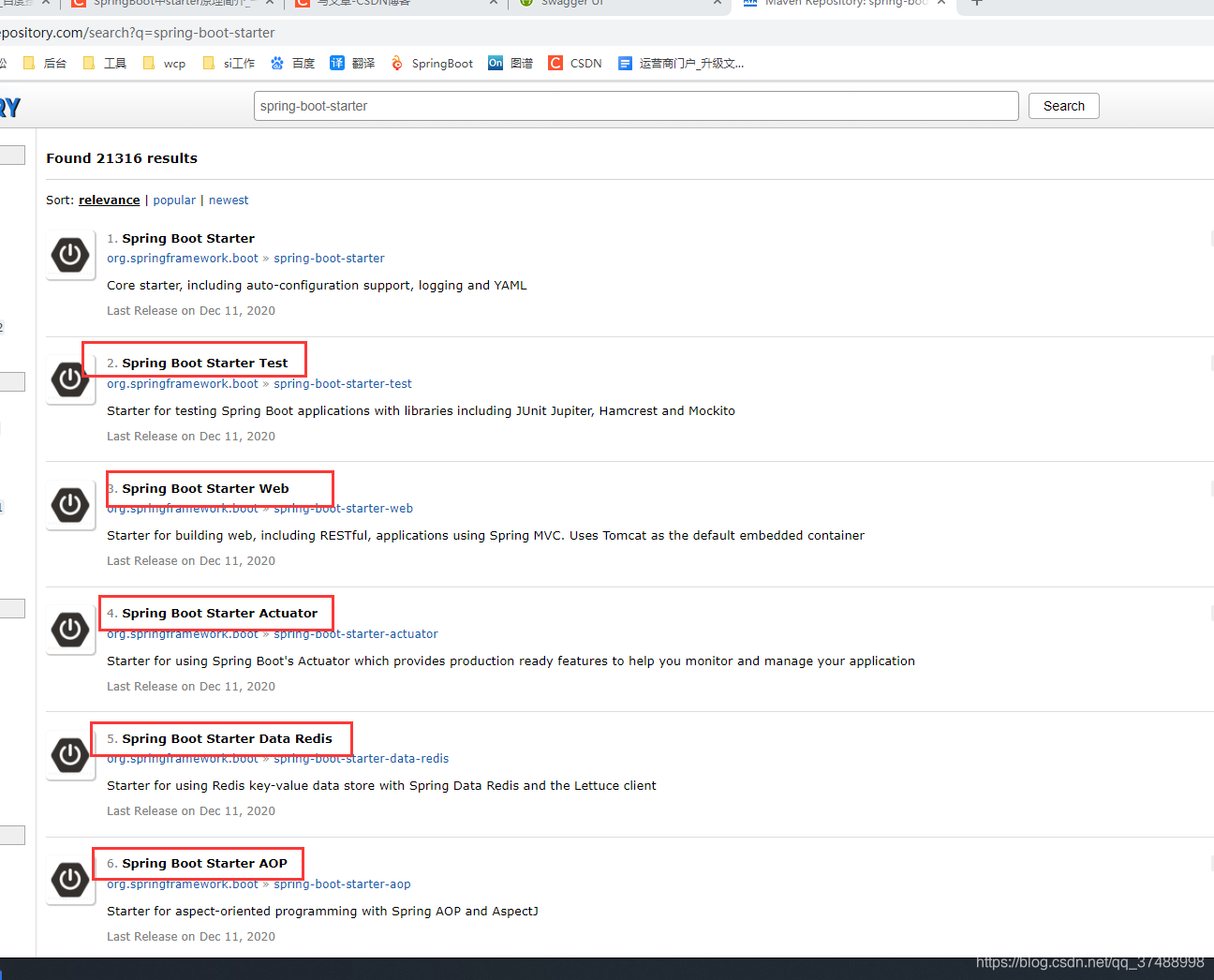
Task: Open the 后台 bookmark folder
Action: [x=45, y=64]
